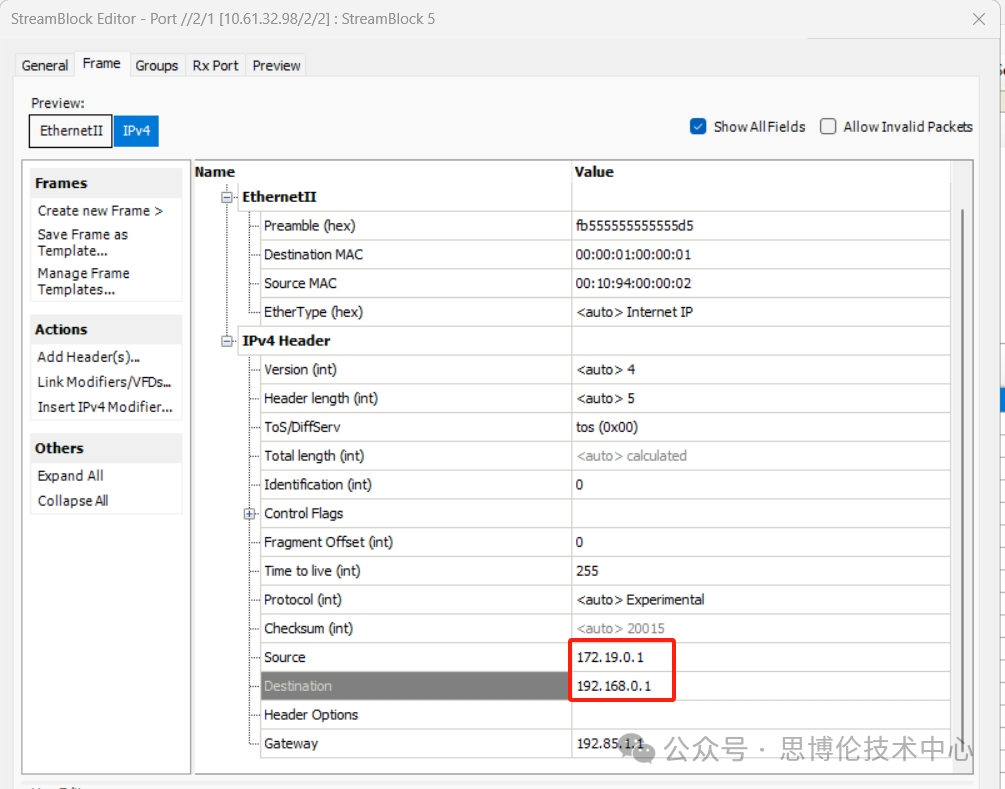The height and width of the screenshot is (789, 1005).
Task: Select the EthernetII preview header button
Action: point(71,131)
